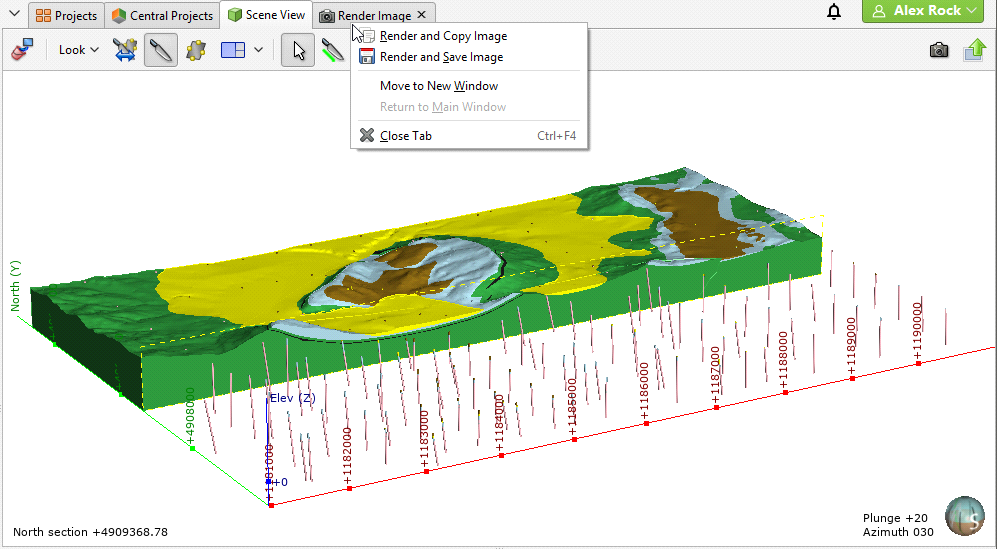Select Move to New Window
This screenshot has height=549, width=997.
coord(438,86)
